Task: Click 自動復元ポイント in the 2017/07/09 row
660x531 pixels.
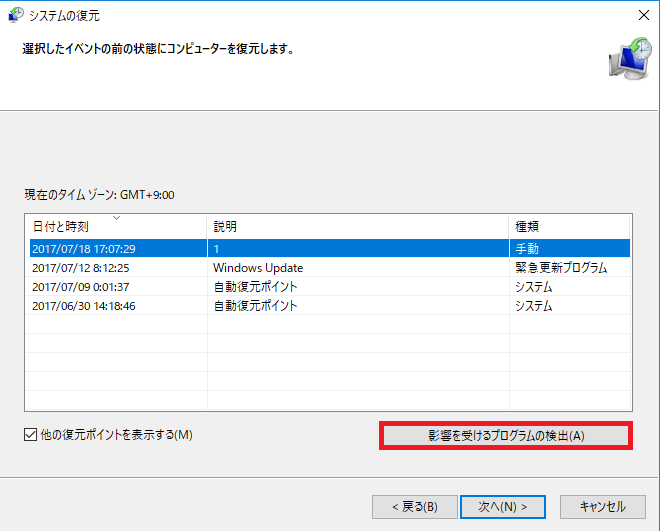Action: coord(255,287)
